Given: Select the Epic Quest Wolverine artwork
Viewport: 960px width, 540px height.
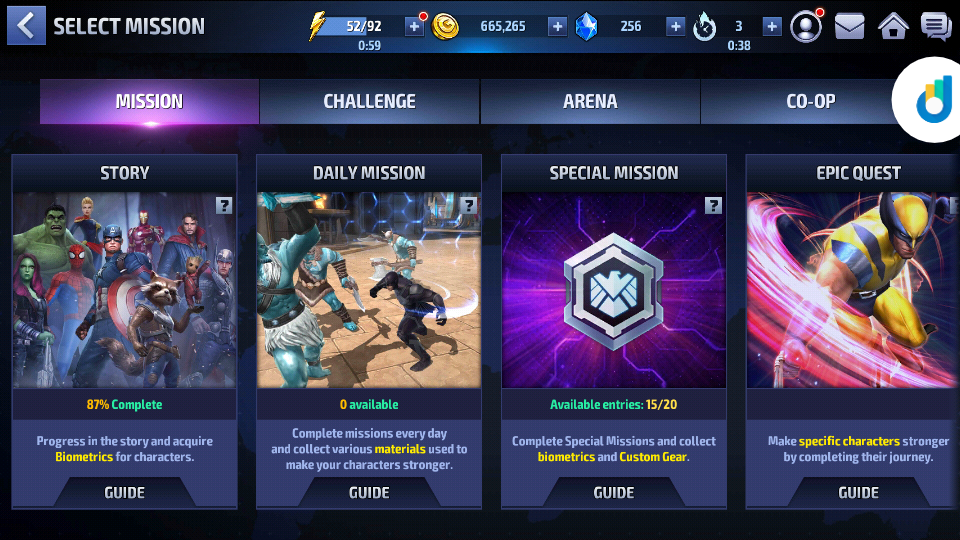Looking at the screenshot, I should click(x=853, y=290).
